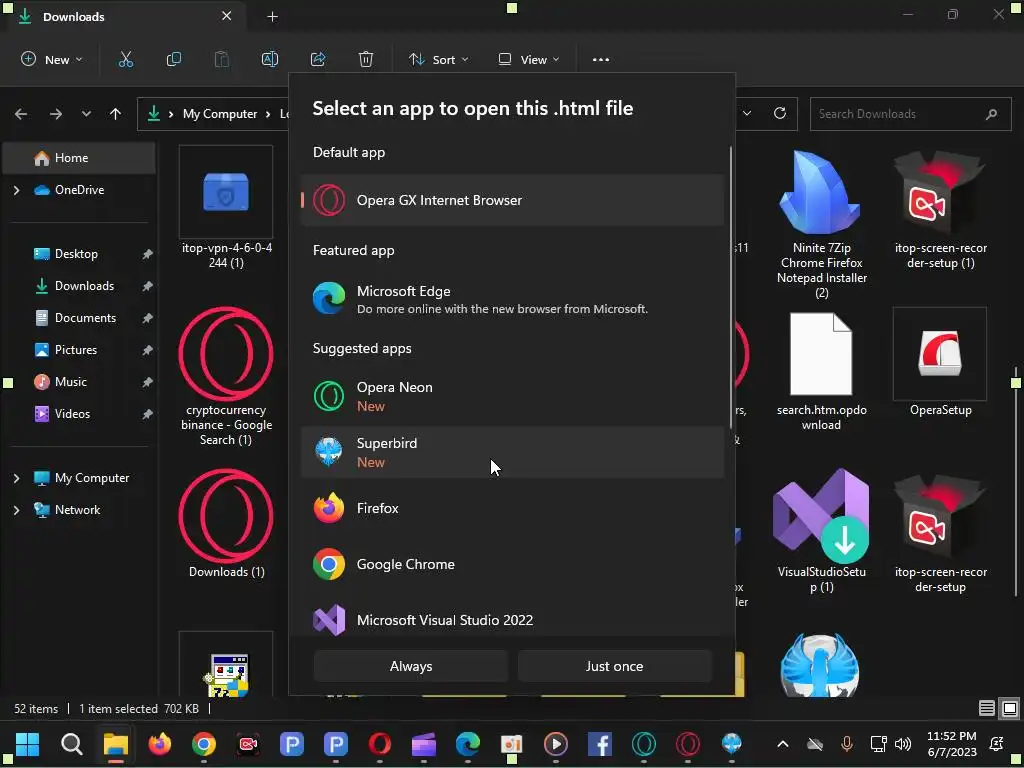The width and height of the screenshot is (1024, 768).
Task: Select Home in the navigation pane
Action: coord(79,158)
